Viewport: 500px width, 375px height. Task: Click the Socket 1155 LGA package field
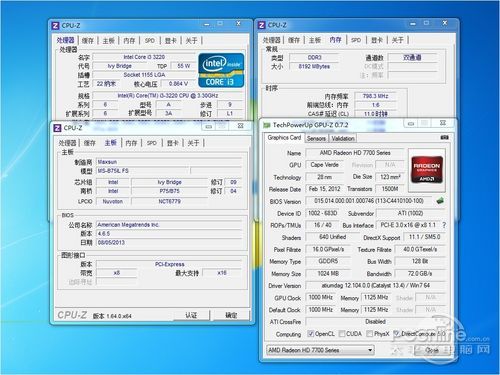144,75
